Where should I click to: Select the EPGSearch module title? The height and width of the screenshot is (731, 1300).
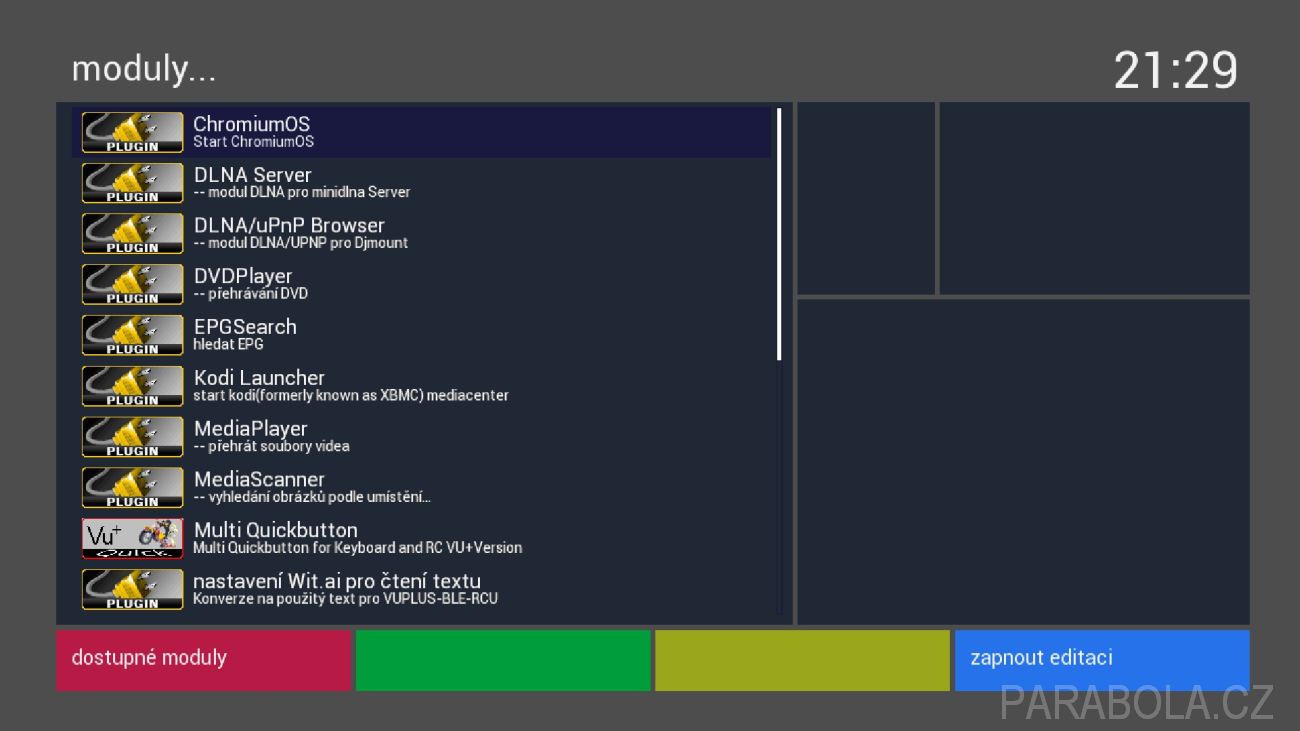coord(245,327)
